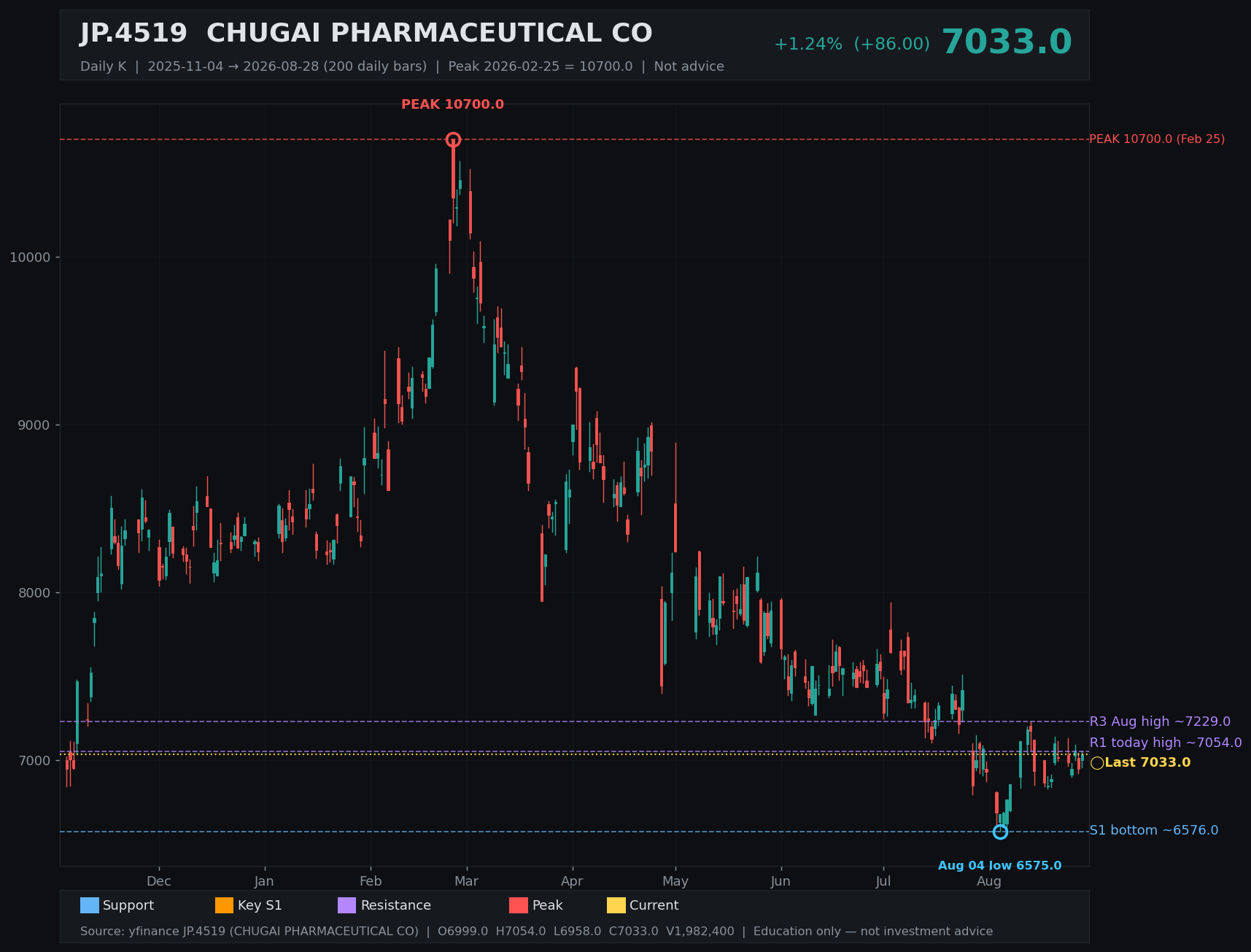
Task: Click the 8000 y-axis label
Action: (x=34, y=593)
